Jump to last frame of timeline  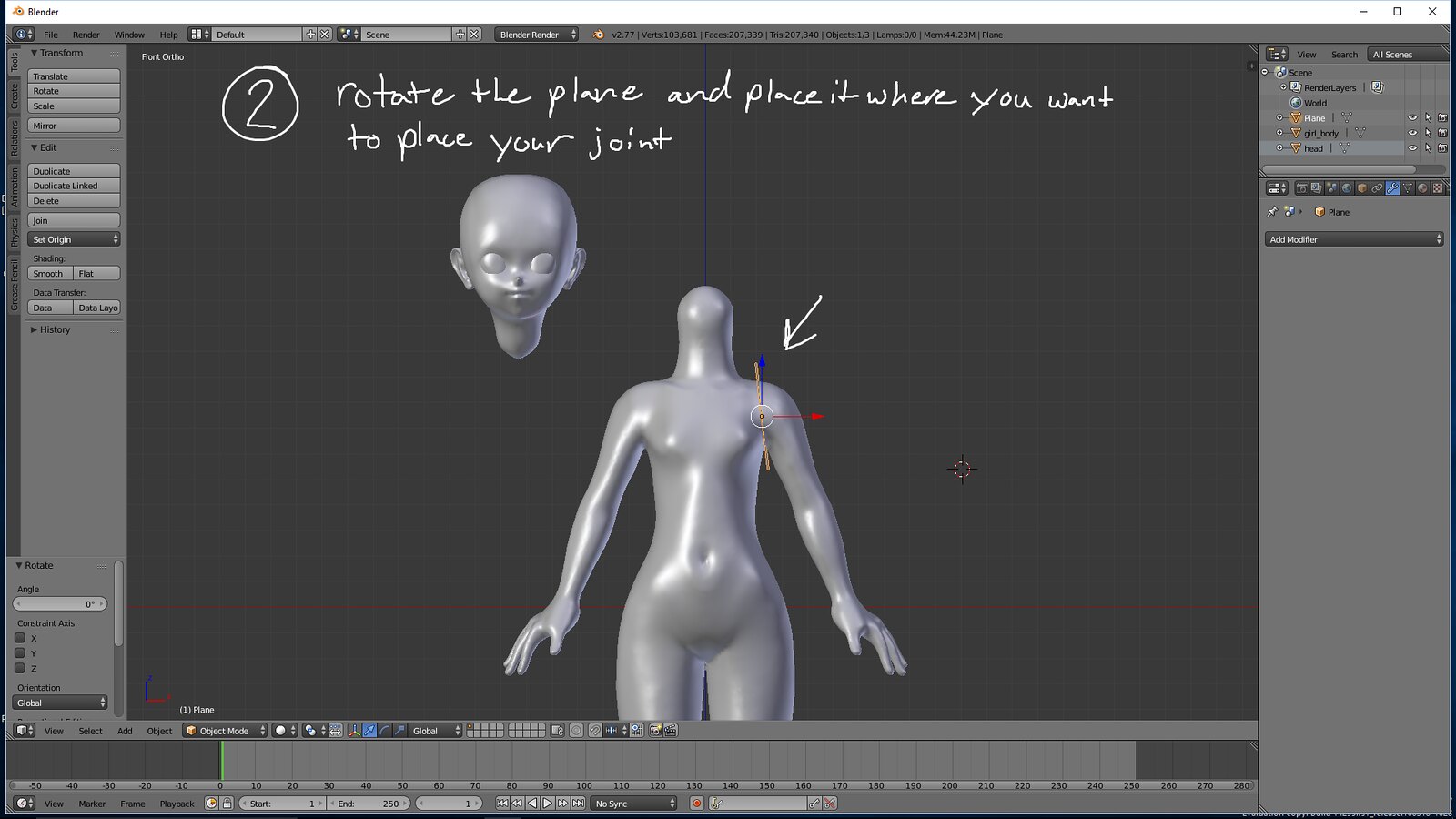[x=578, y=804]
